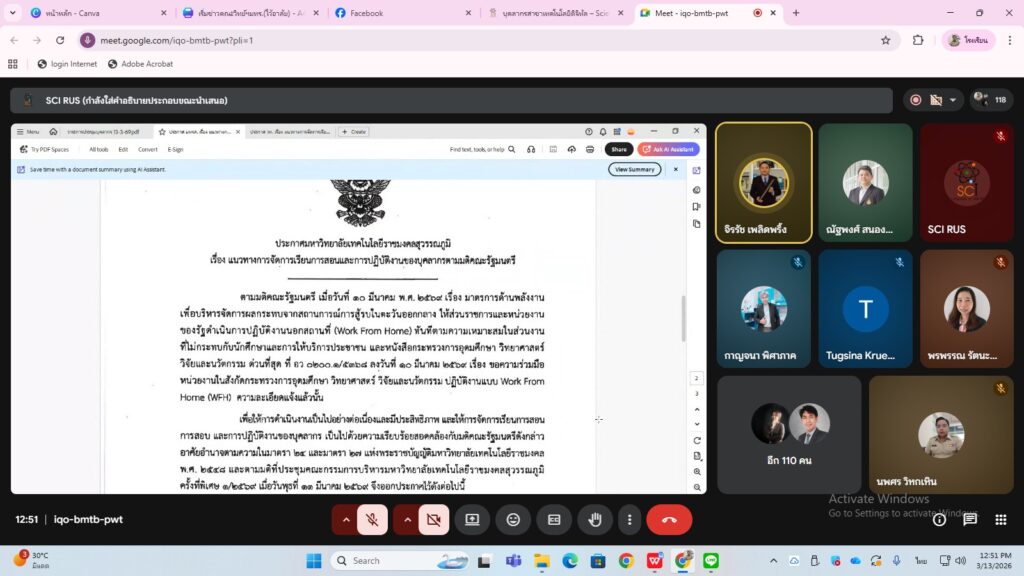
Task: Click the Share screen icon
Action: click(472, 520)
